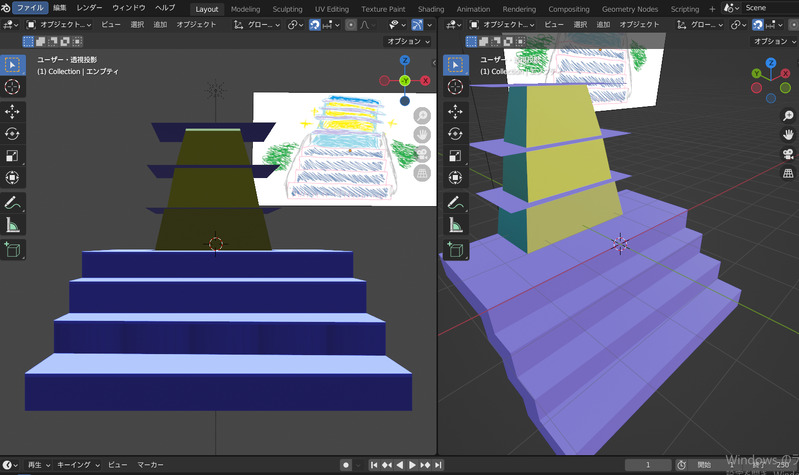The width and height of the screenshot is (799, 475).
Task: Click the red X axis on left gizmo
Action: coord(425,80)
